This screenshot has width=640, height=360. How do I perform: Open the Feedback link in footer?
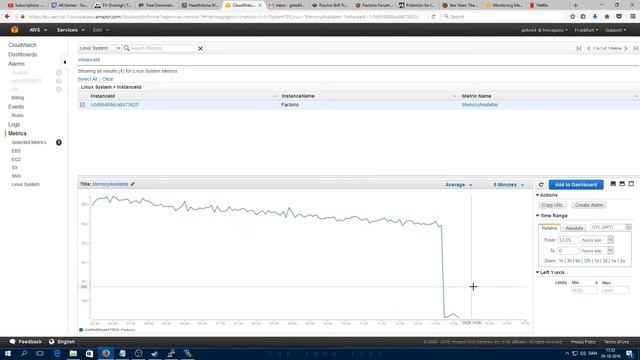pyautogui.click(x=26, y=342)
